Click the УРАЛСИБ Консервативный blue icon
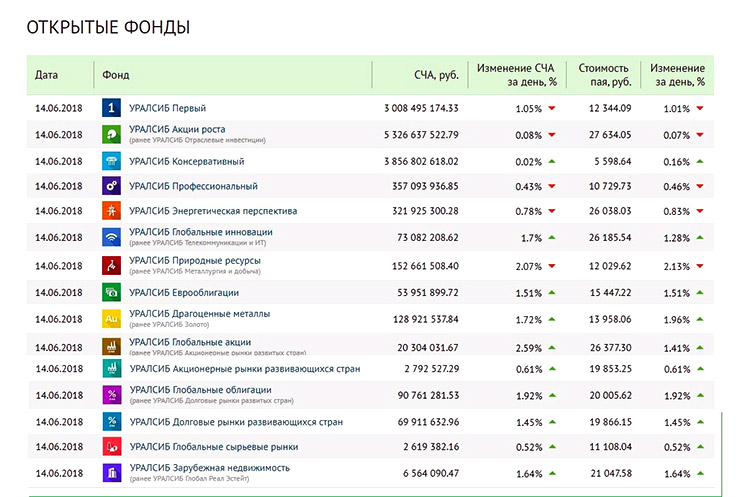750x497 pixels. point(111,161)
